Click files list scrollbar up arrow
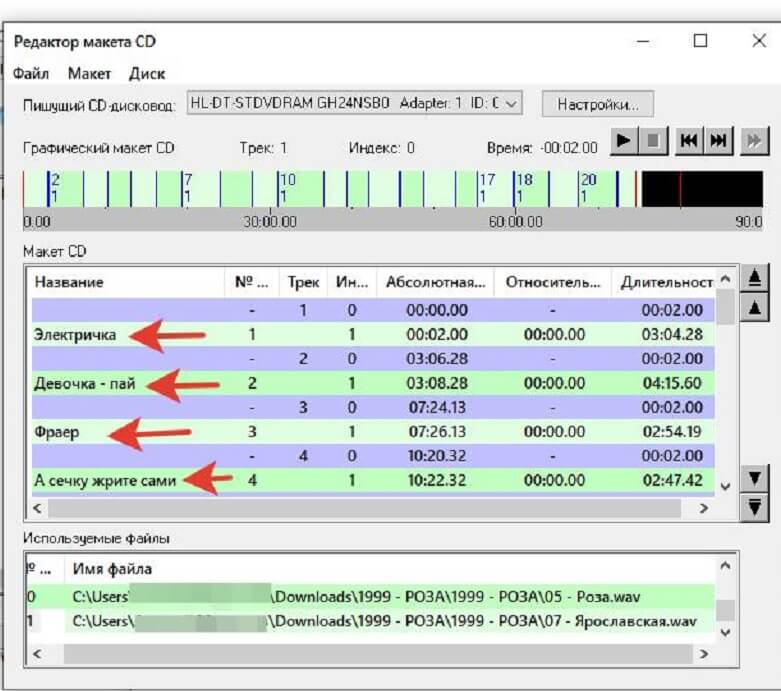Image resolution: width=781 pixels, height=691 pixels. click(x=726, y=566)
